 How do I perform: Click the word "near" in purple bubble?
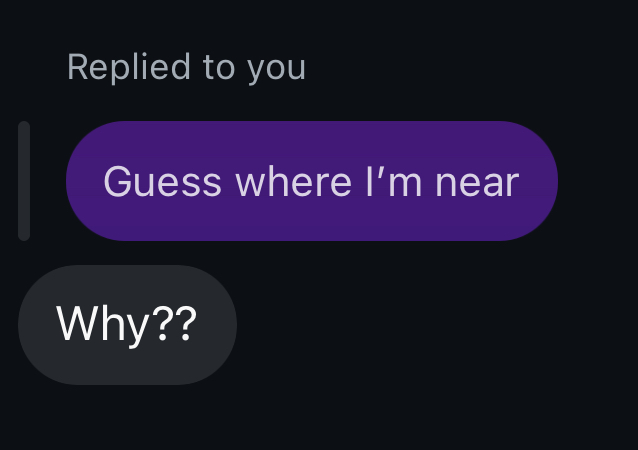(x=477, y=183)
